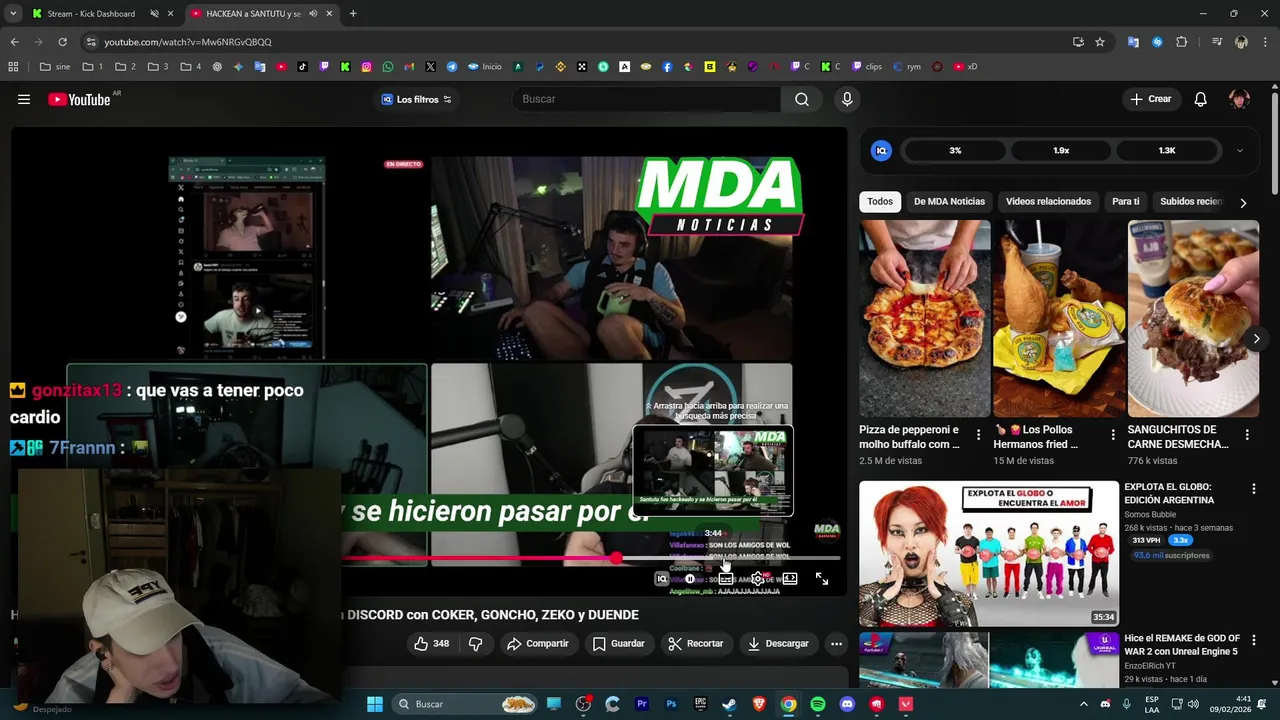
Task: Open the YouTube guide hamburger menu
Action: click(x=24, y=99)
